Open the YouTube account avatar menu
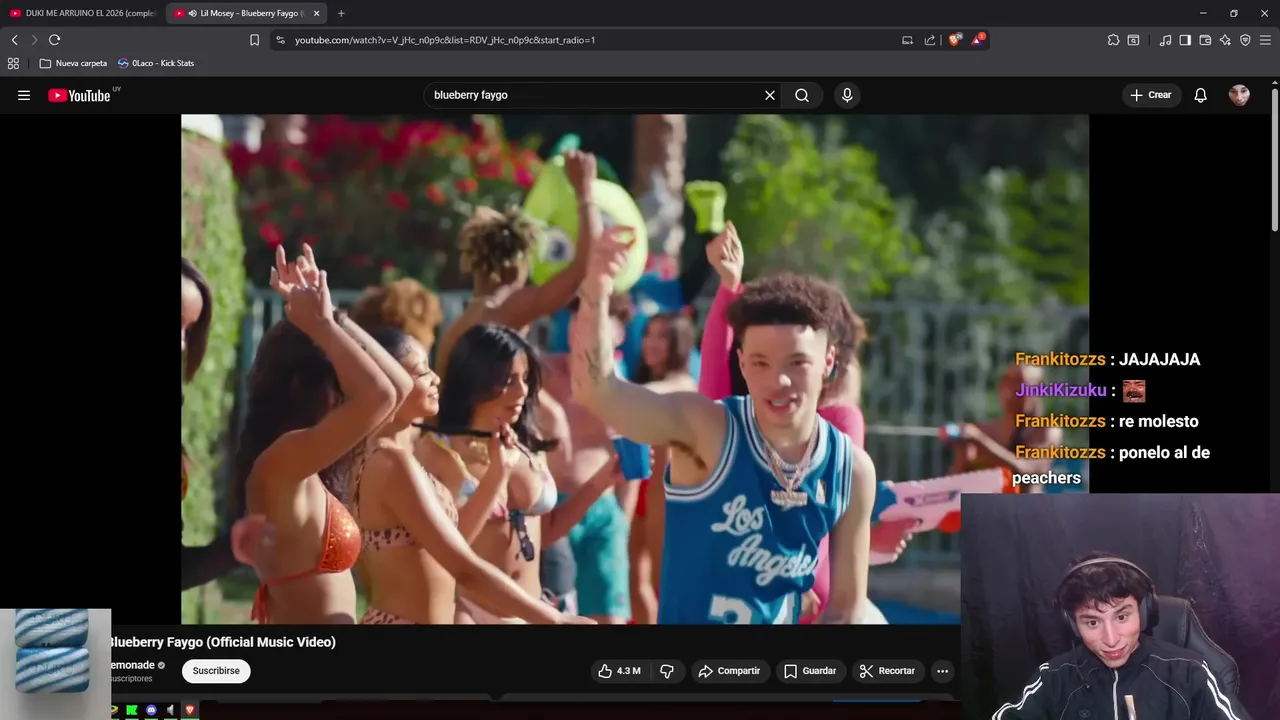The width and height of the screenshot is (1280, 720). click(x=1239, y=95)
